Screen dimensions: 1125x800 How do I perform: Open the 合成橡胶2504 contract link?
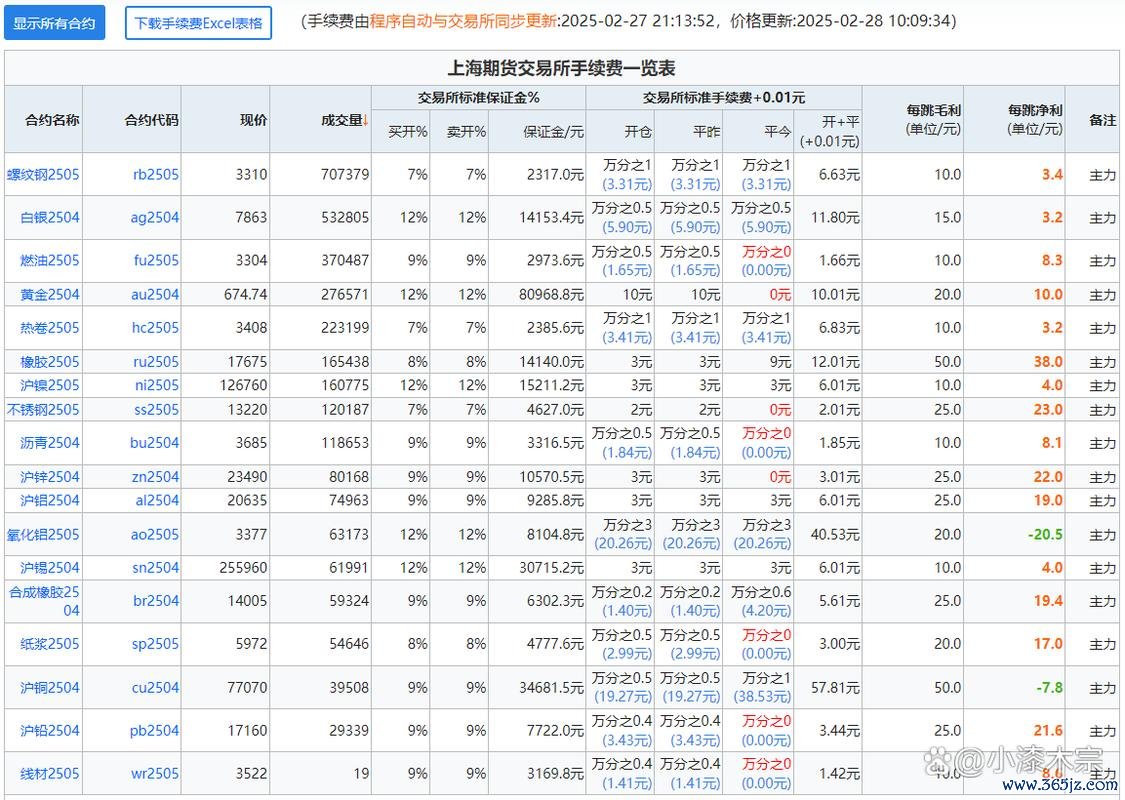[x=44, y=601]
